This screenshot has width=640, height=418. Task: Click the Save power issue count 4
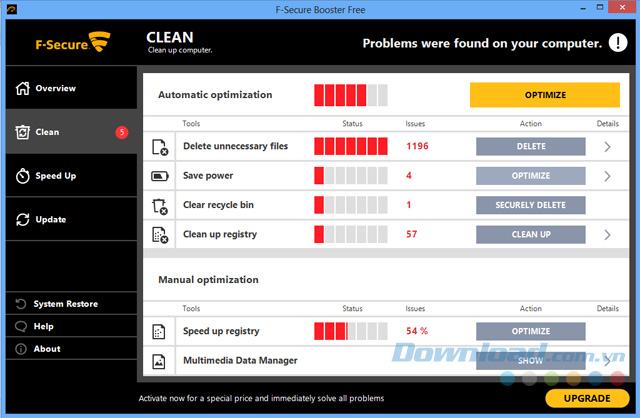click(x=409, y=176)
